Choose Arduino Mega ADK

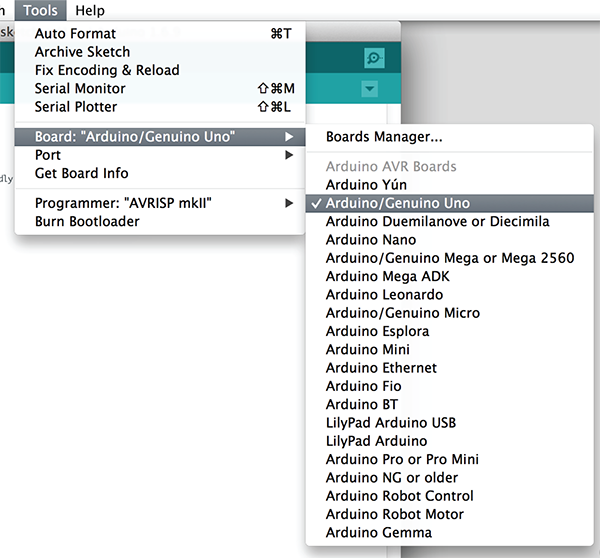coord(450,277)
